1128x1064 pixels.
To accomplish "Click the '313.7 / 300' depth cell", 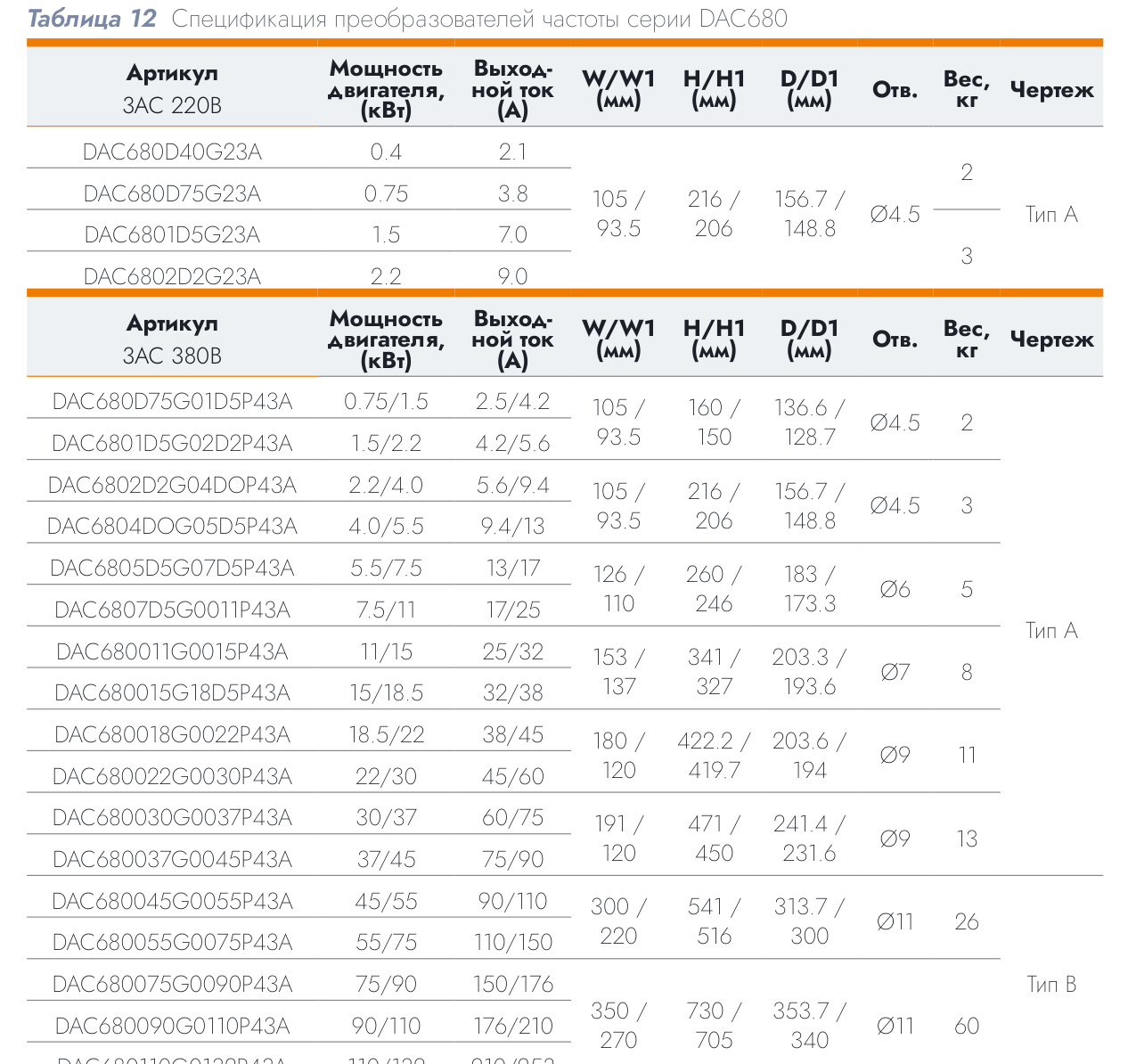I will (809, 921).
